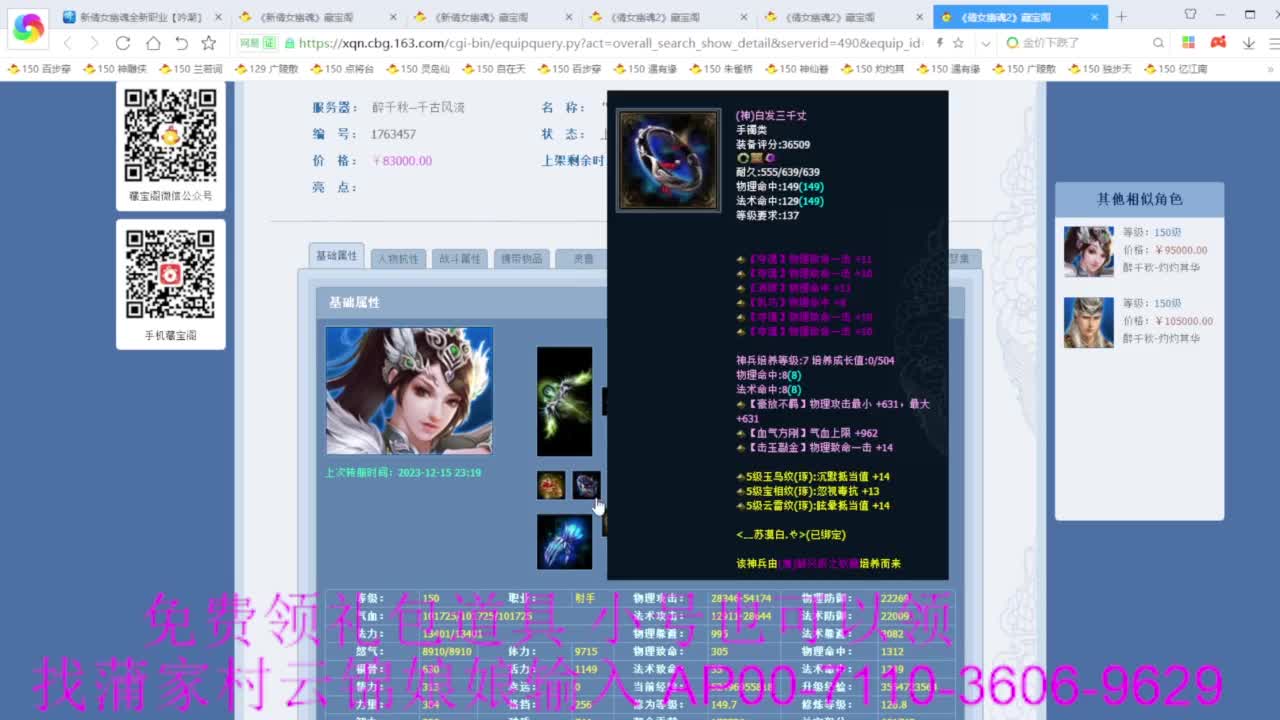This screenshot has height=720, width=1280.
Task: Open bookmark 129 广陵散
Action: 266,69
